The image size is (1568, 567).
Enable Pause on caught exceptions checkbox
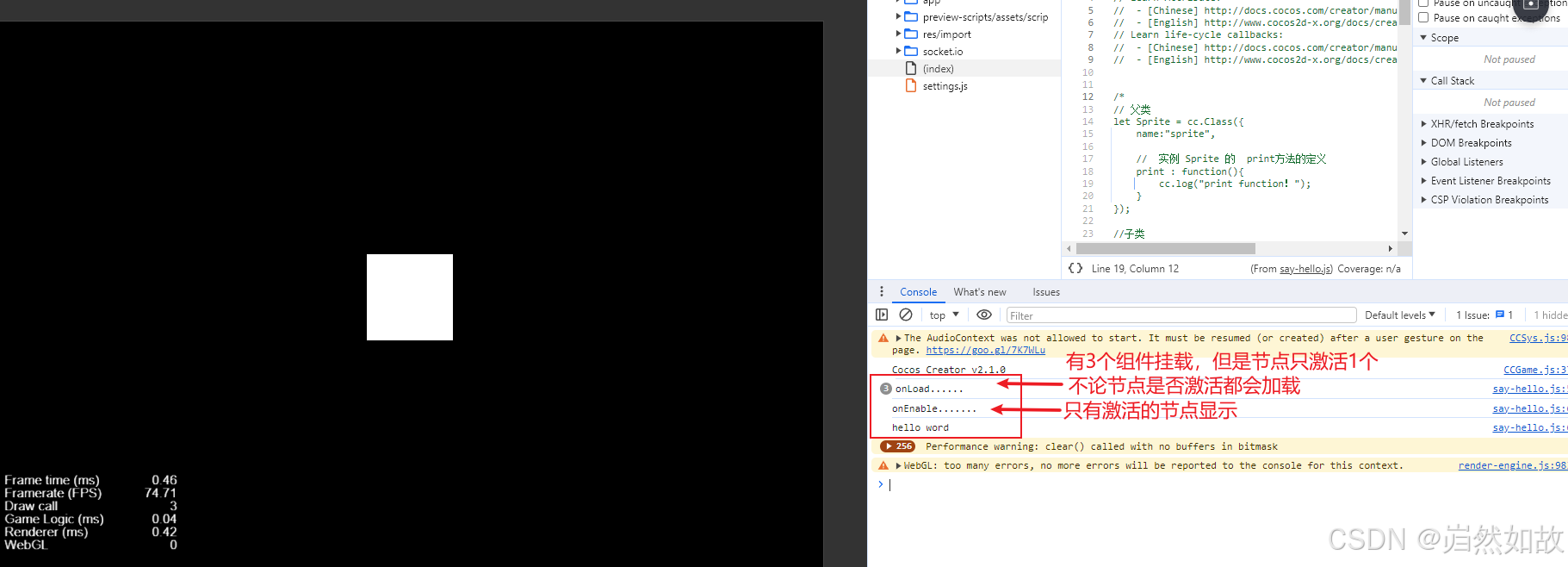coord(1423,17)
